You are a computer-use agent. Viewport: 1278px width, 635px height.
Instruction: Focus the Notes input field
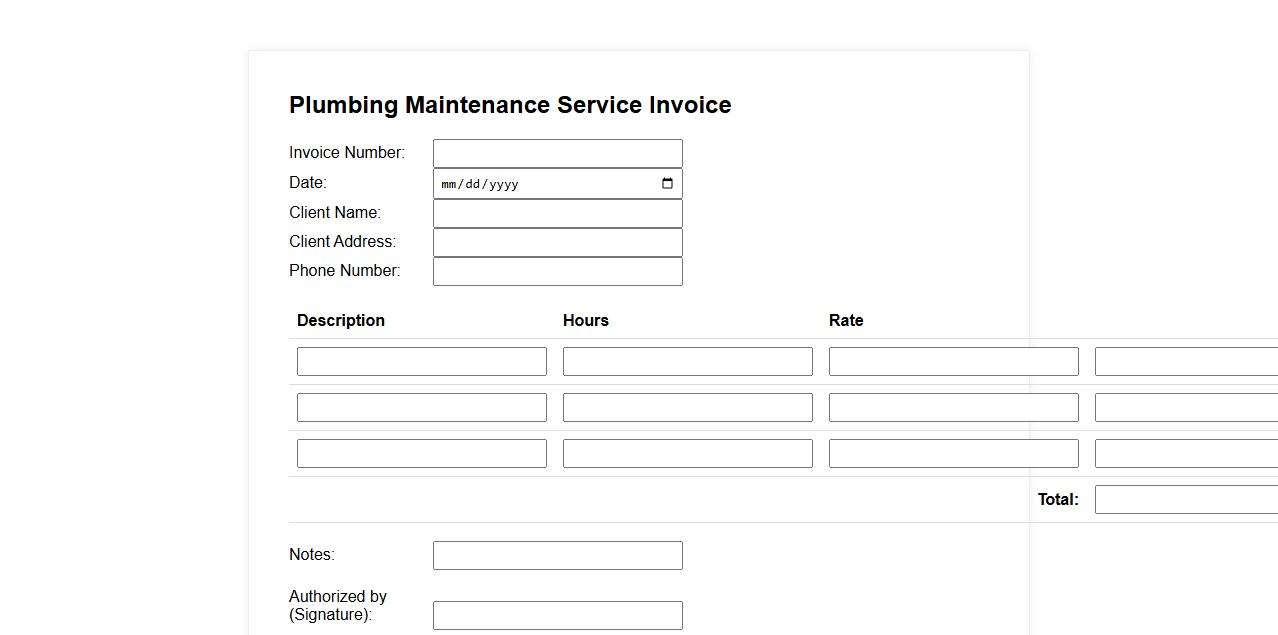pyautogui.click(x=557, y=556)
